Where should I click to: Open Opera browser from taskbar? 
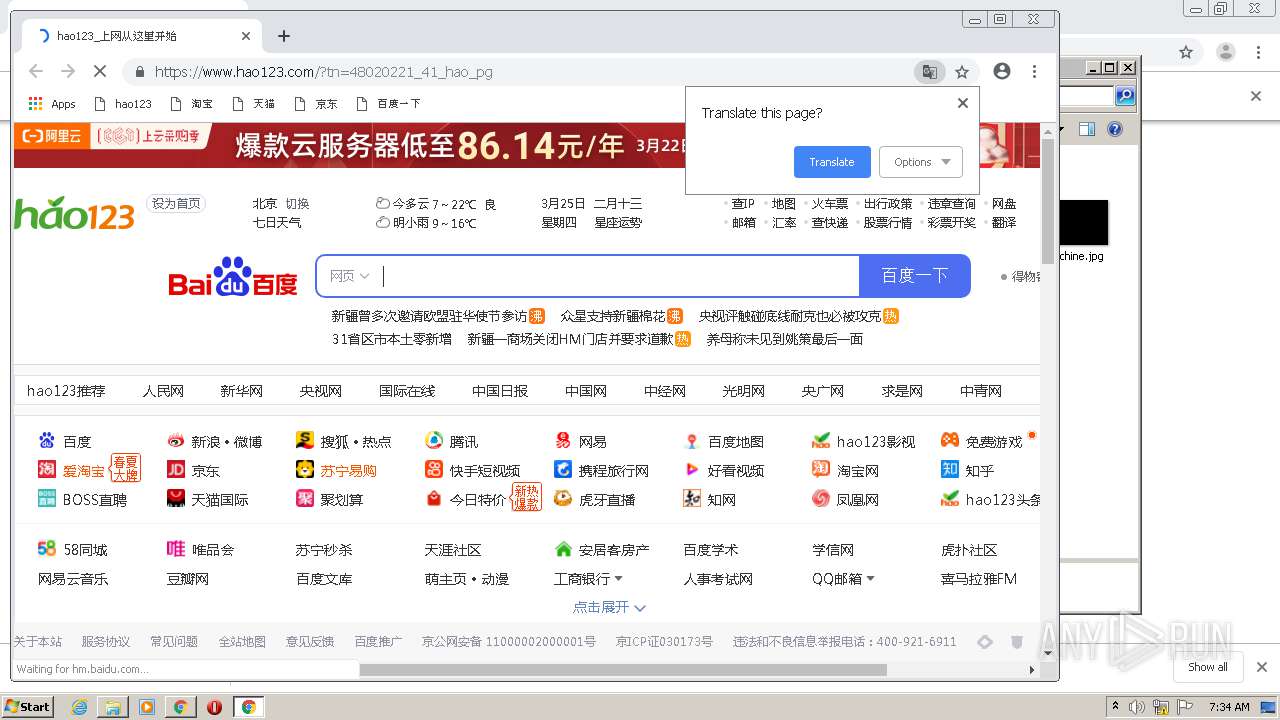point(214,707)
